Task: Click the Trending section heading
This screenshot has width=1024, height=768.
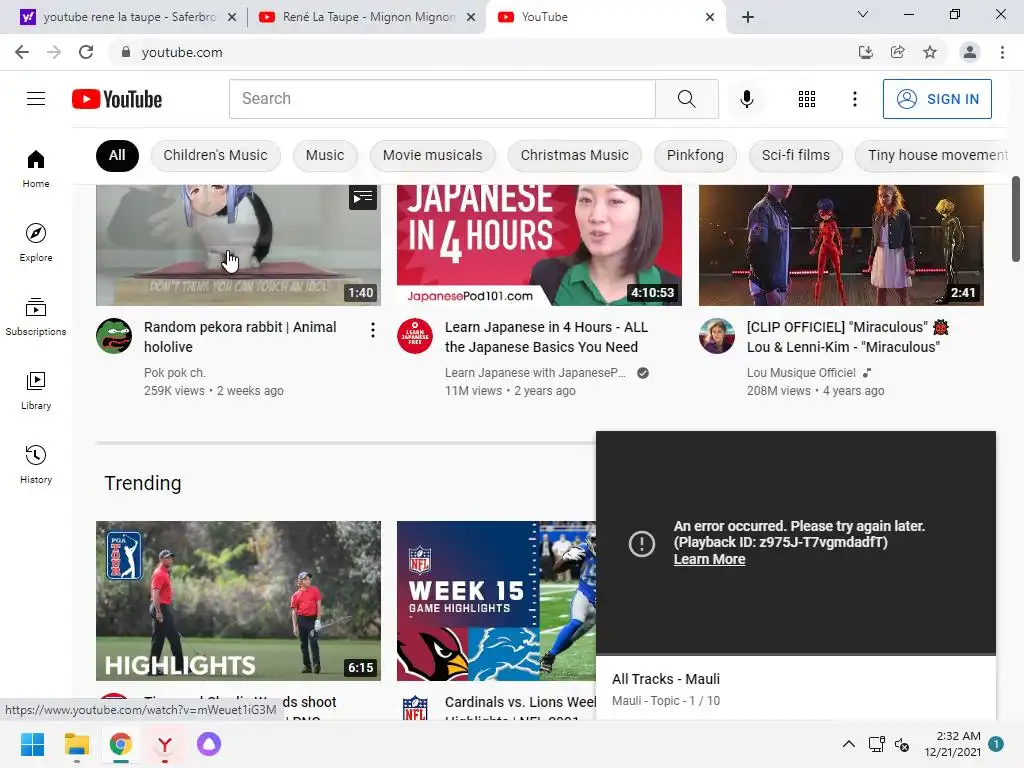Action: coord(143,483)
